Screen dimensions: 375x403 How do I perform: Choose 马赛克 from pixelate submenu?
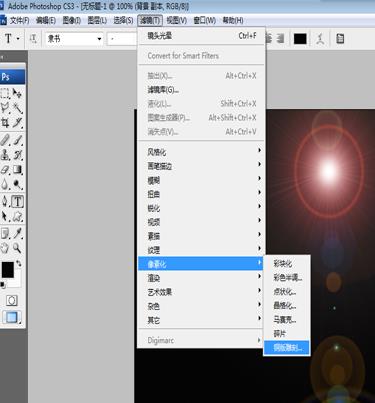287,319
